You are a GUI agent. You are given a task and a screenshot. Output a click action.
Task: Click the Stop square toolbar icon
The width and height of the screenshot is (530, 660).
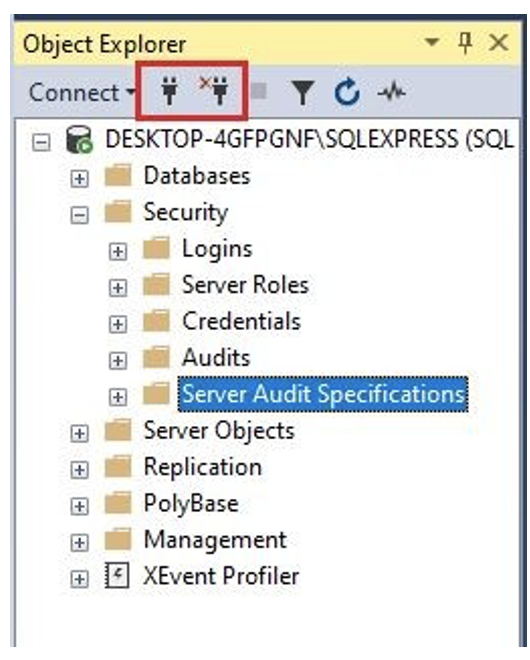pos(258,91)
